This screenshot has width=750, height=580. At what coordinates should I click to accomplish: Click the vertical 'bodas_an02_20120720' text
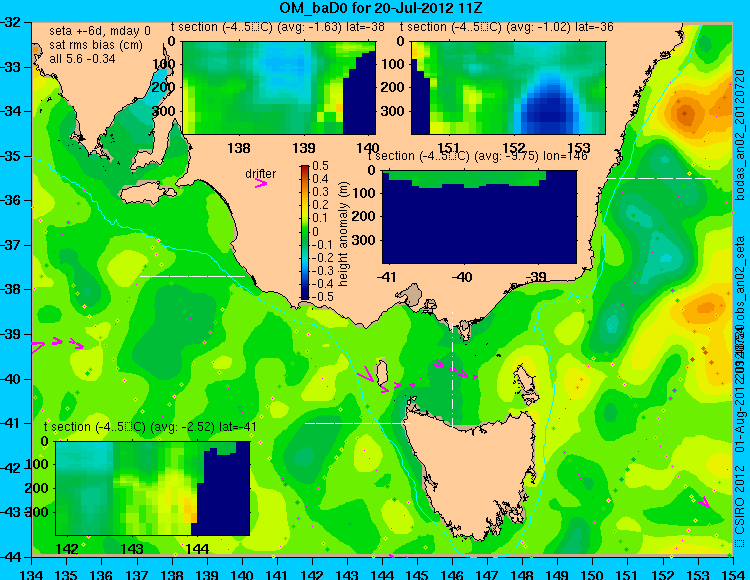coord(740,135)
